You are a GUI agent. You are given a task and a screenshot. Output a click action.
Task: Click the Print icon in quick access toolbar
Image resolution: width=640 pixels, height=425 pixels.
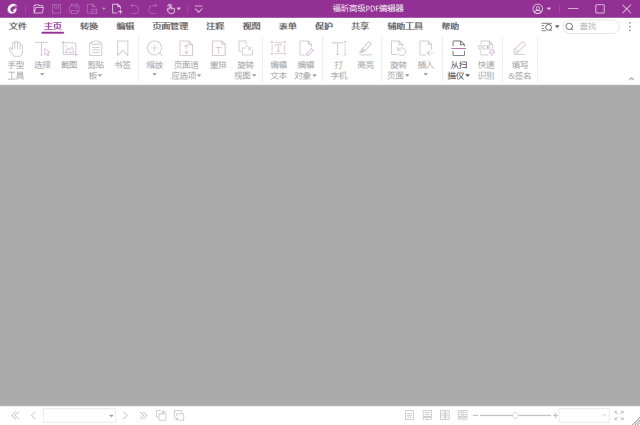pyautogui.click(x=74, y=9)
